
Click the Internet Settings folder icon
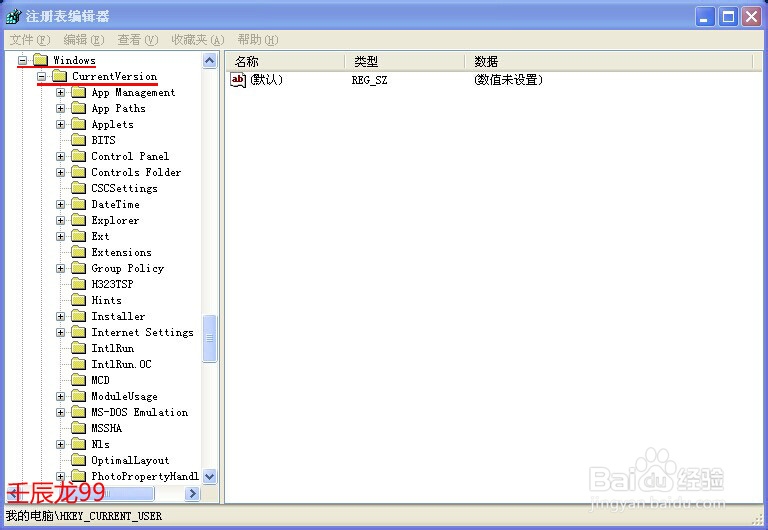(78, 332)
